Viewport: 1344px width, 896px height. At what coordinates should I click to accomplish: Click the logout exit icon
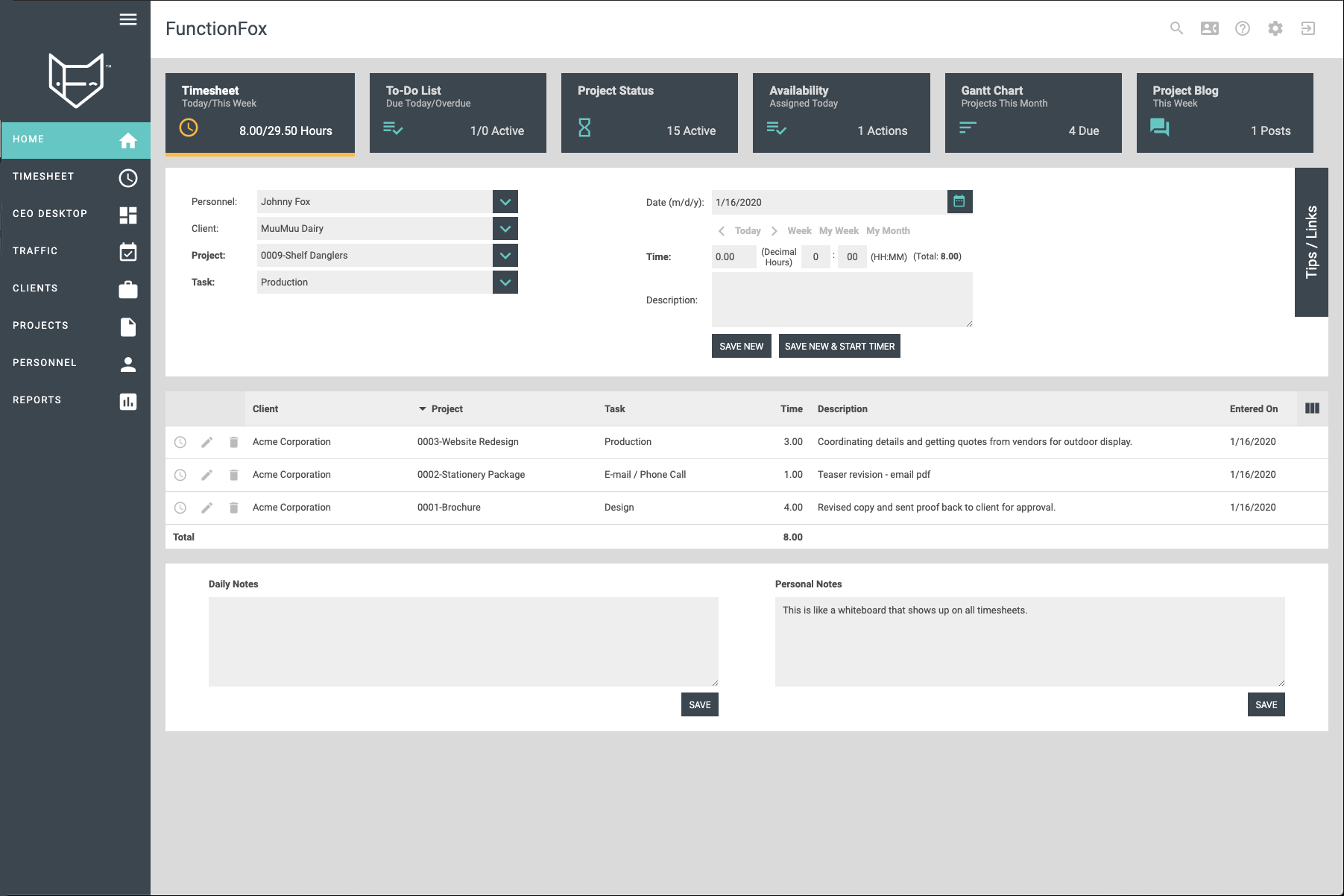pyautogui.click(x=1308, y=28)
